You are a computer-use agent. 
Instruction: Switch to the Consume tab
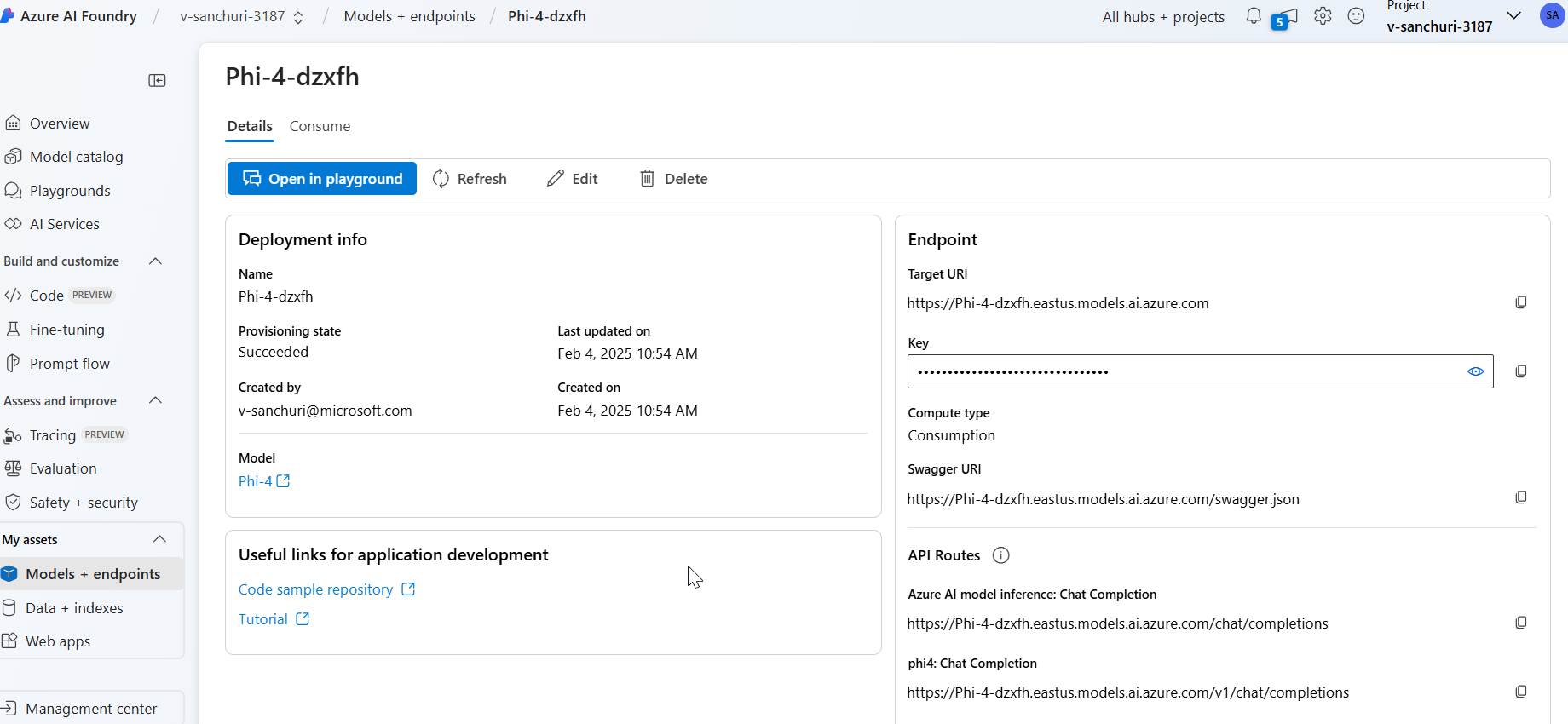(320, 126)
